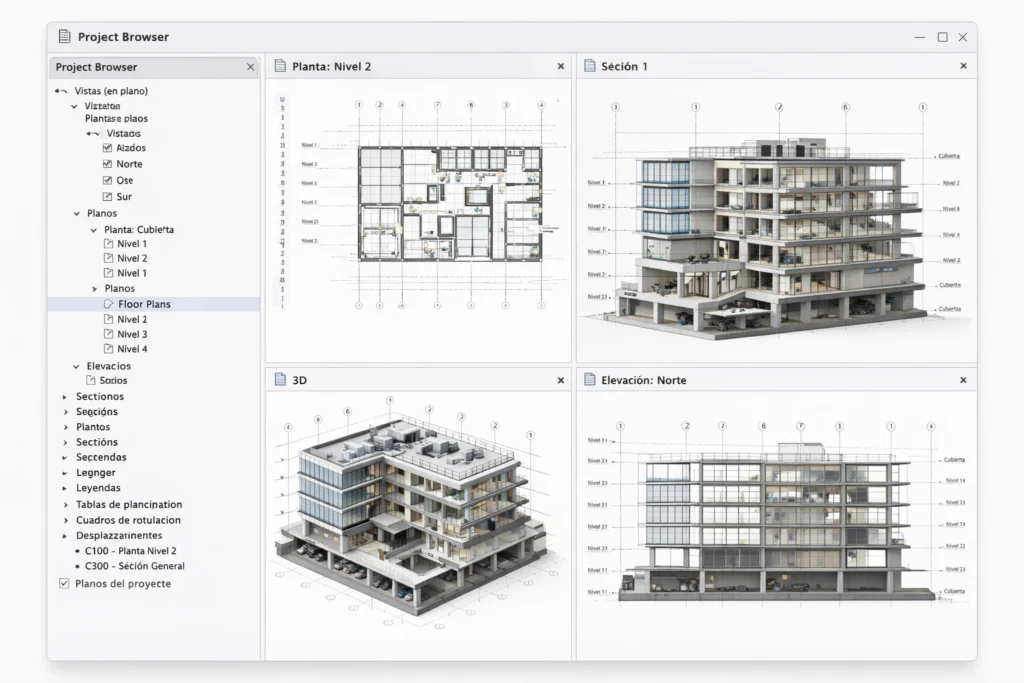Open C100 - Planta Nivel 2 sheet

(x=132, y=550)
